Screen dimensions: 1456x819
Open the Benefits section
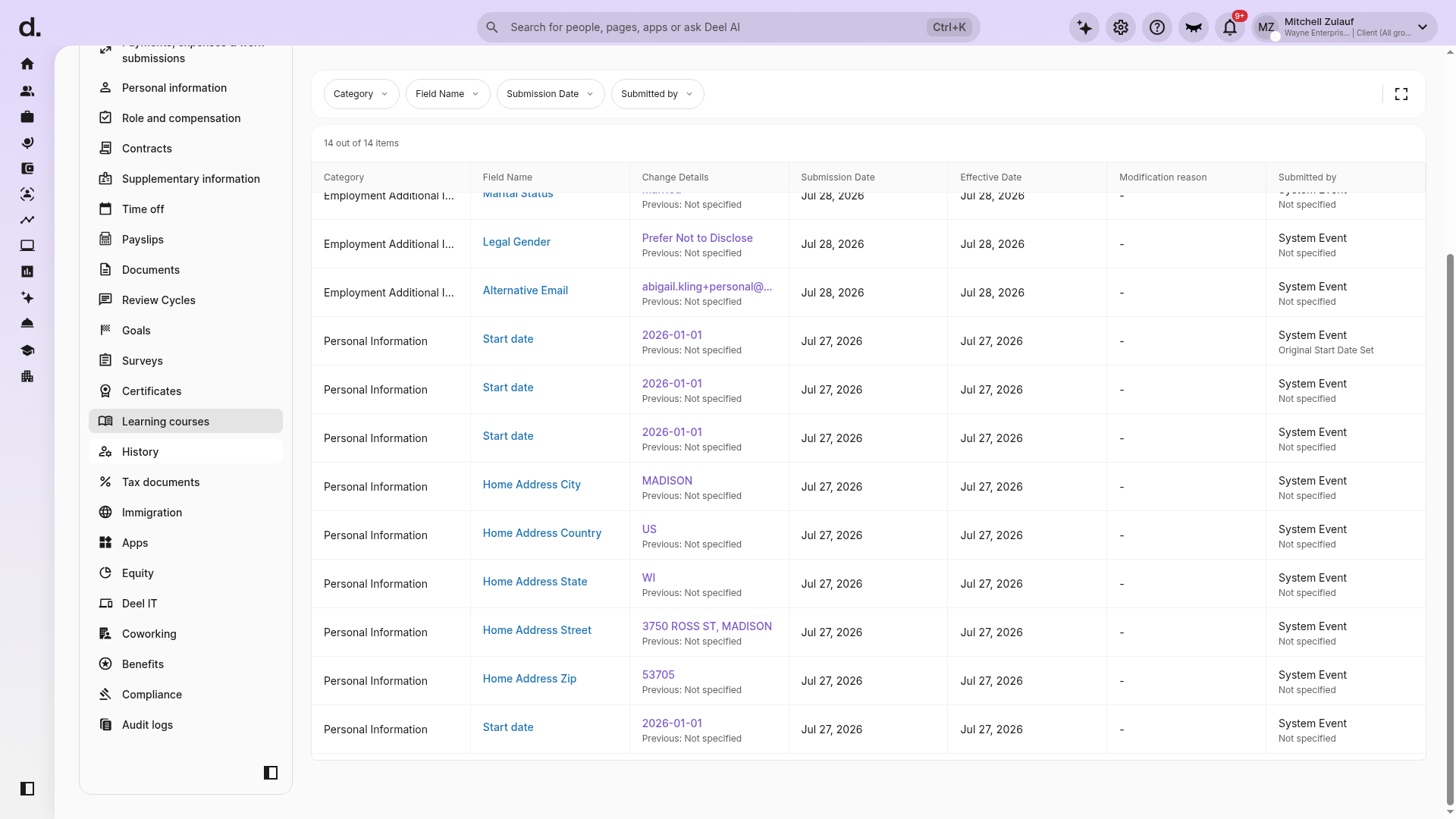tap(186, 664)
